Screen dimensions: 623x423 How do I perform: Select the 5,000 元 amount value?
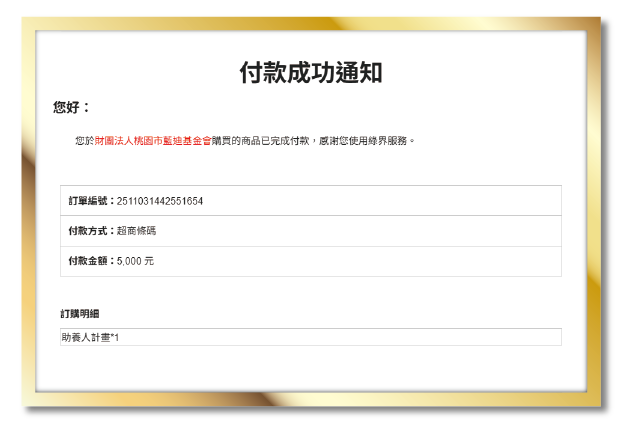tap(136, 261)
